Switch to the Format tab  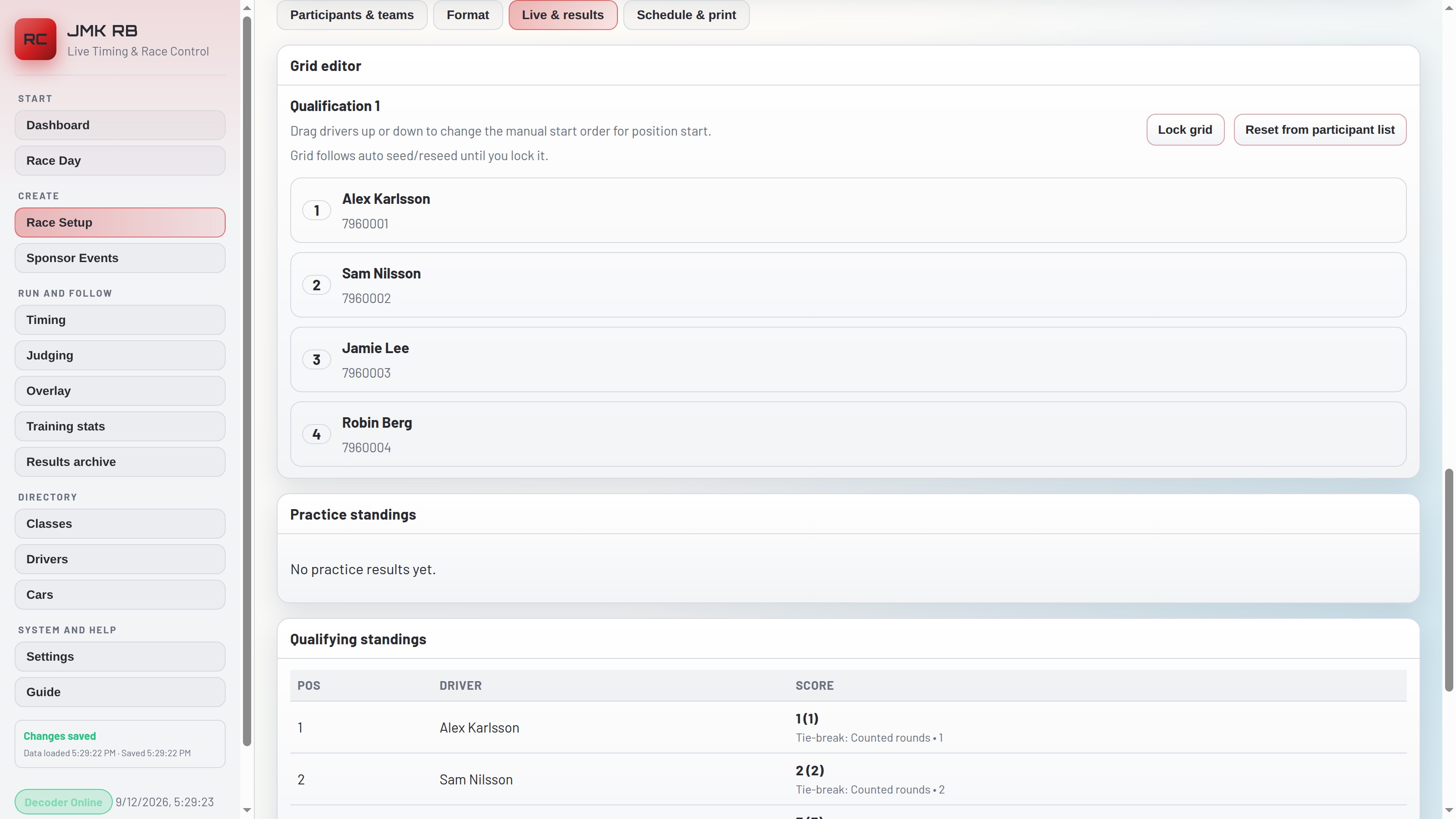(468, 15)
